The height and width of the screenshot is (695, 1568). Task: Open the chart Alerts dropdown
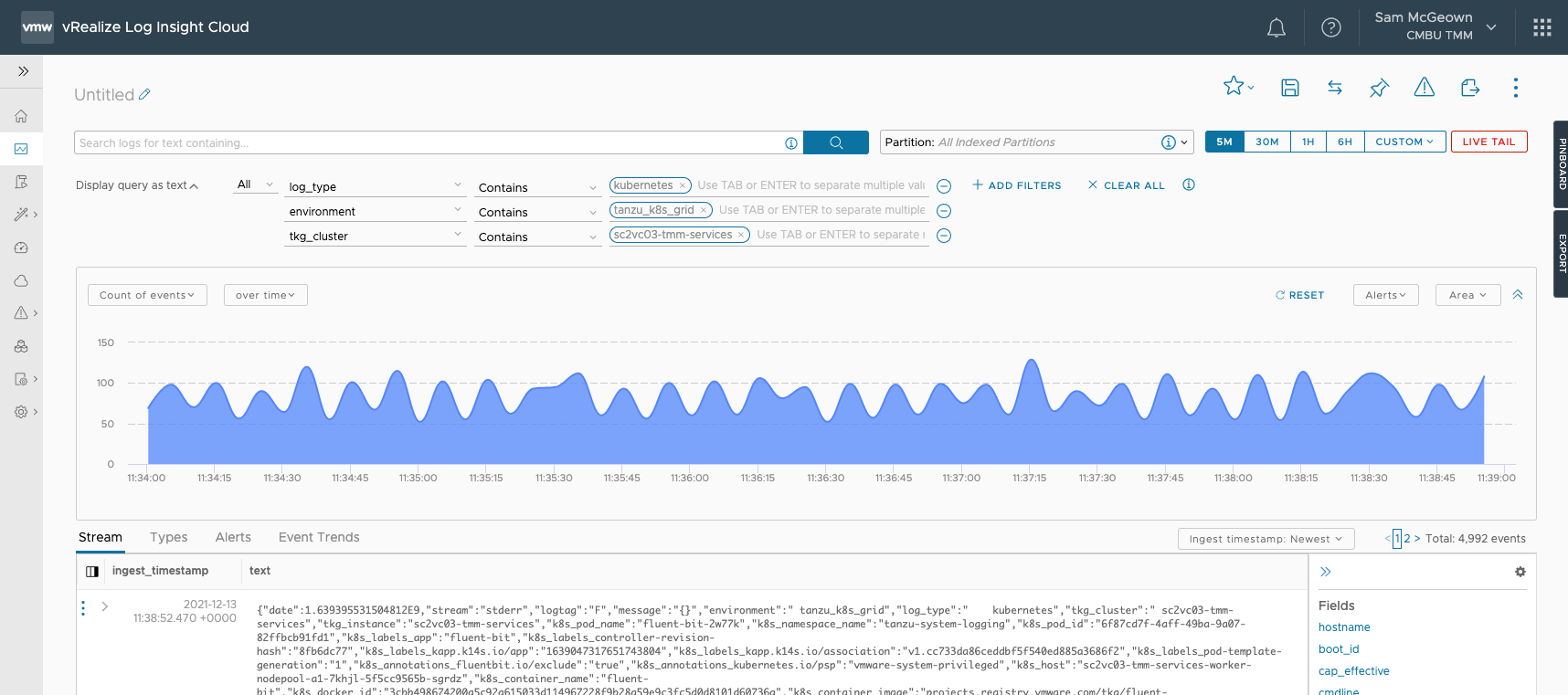[x=1386, y=295]
